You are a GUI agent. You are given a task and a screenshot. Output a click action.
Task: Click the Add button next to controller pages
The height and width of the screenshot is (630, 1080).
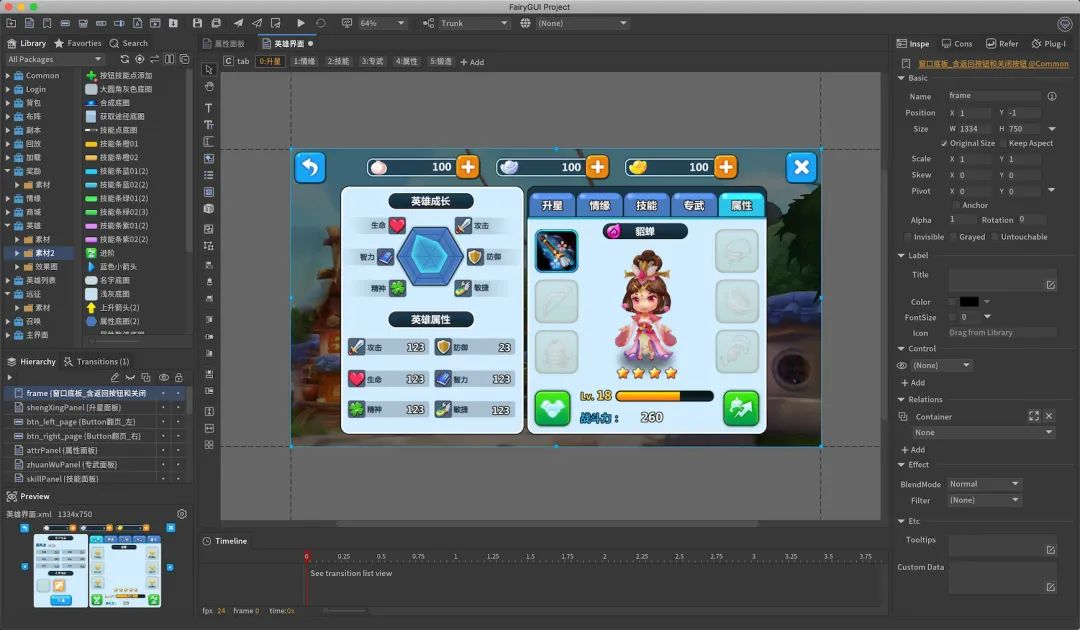tap(471, 62)
